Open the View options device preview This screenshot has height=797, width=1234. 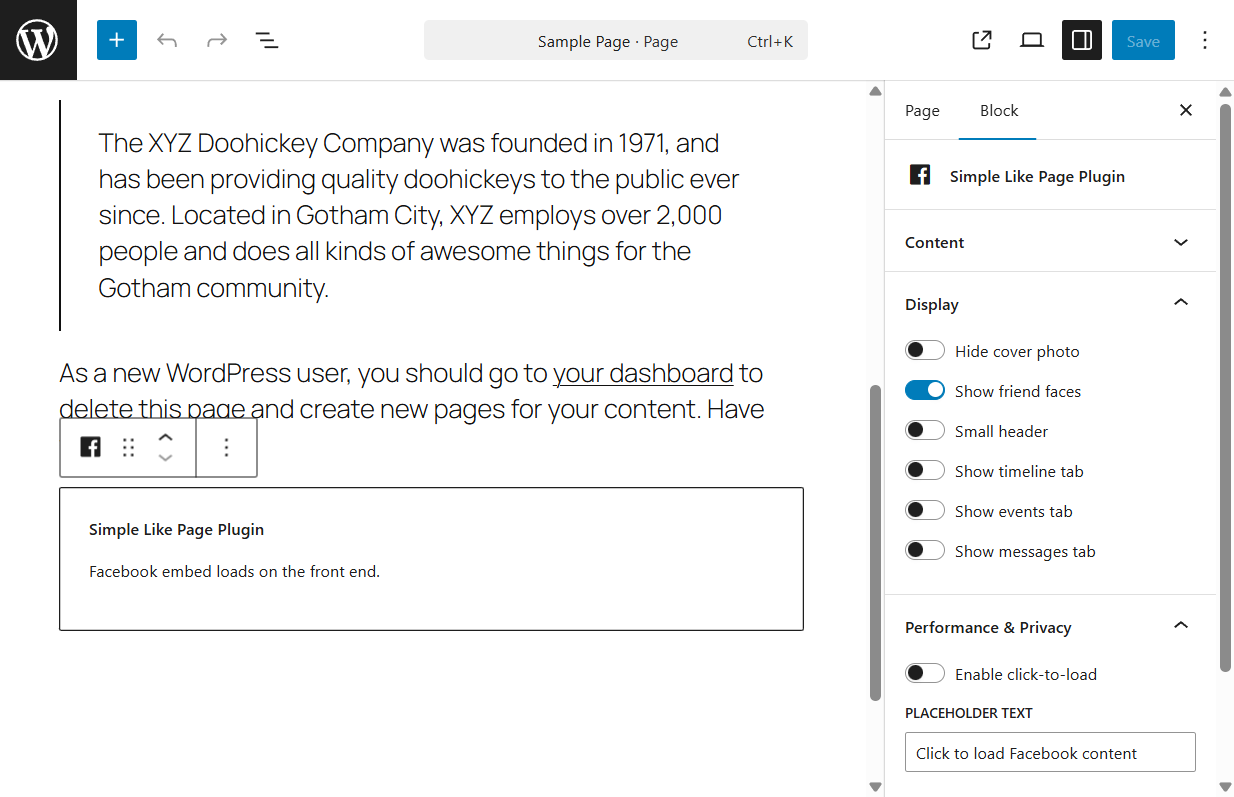coord(1031,40)
